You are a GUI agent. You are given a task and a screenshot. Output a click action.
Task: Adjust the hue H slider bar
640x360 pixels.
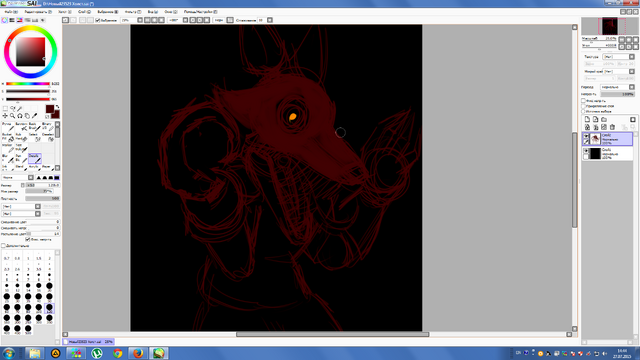click(28, 84)
